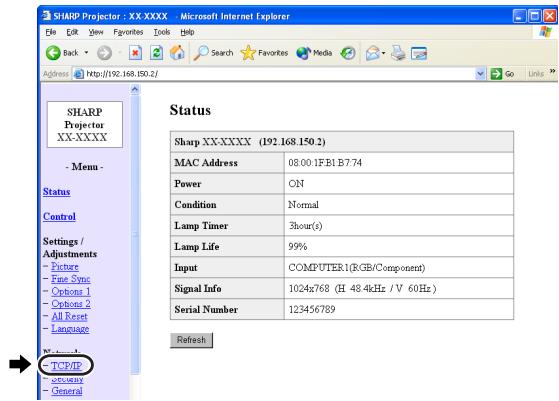Click the sidebar vertical scrollbar thumb
Image resolution: width=559 pixels, height=401 pixels.
click(135, 234)
